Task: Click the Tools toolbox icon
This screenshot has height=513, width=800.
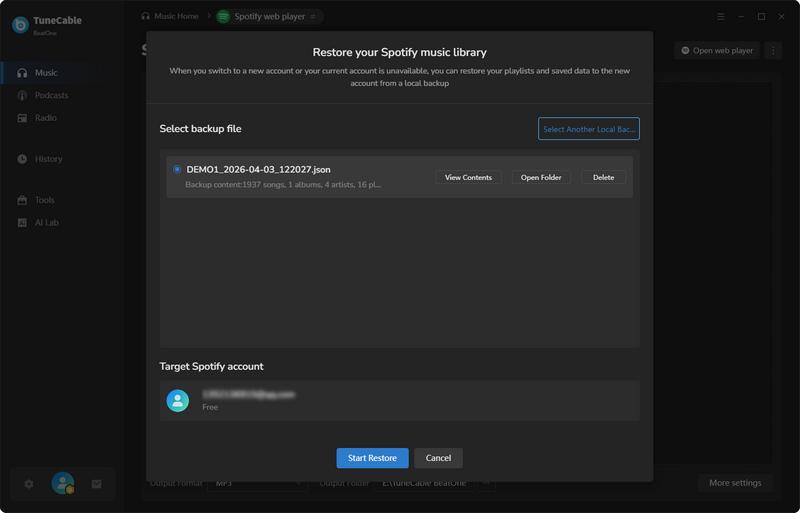Action: (22, 200)
